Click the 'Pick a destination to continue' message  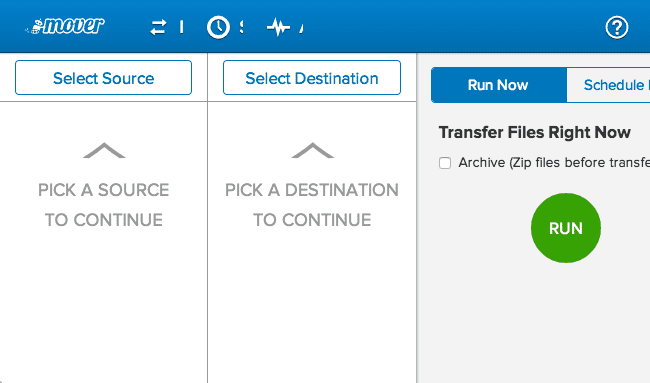[312, 205]
